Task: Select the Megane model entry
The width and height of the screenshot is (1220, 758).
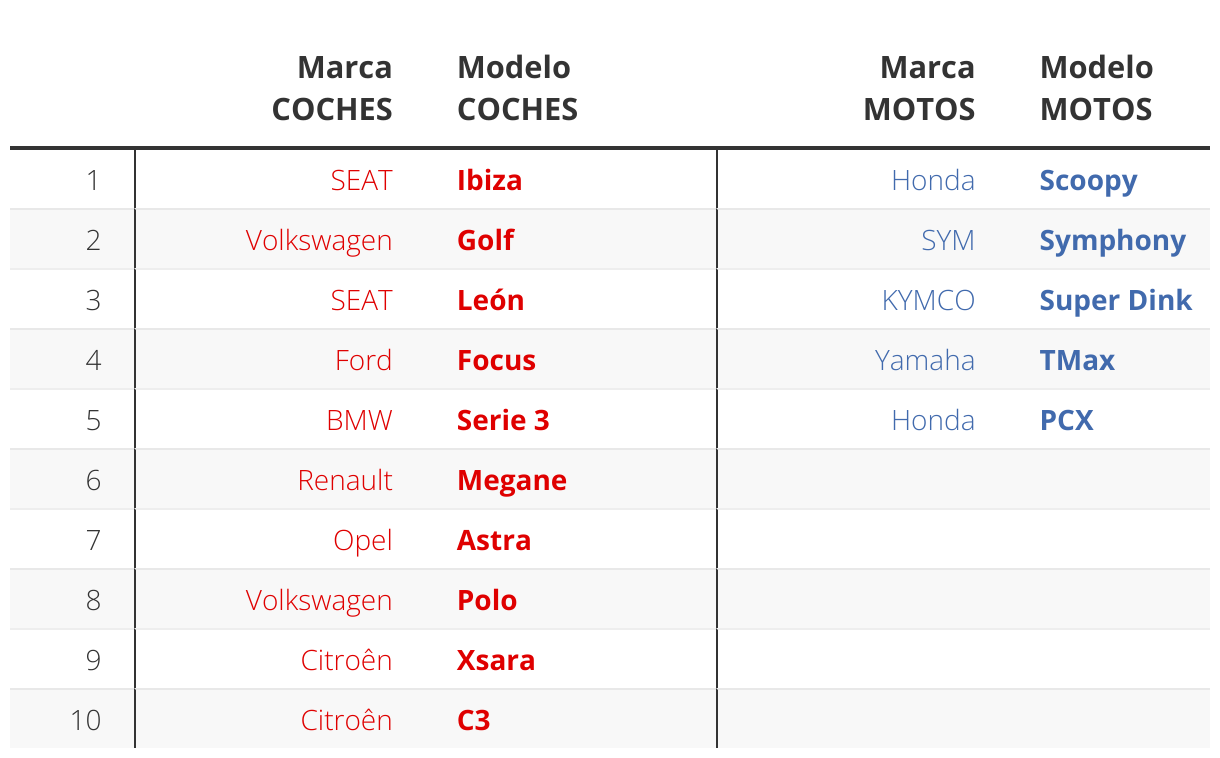Action: click(x=511, y=480)
